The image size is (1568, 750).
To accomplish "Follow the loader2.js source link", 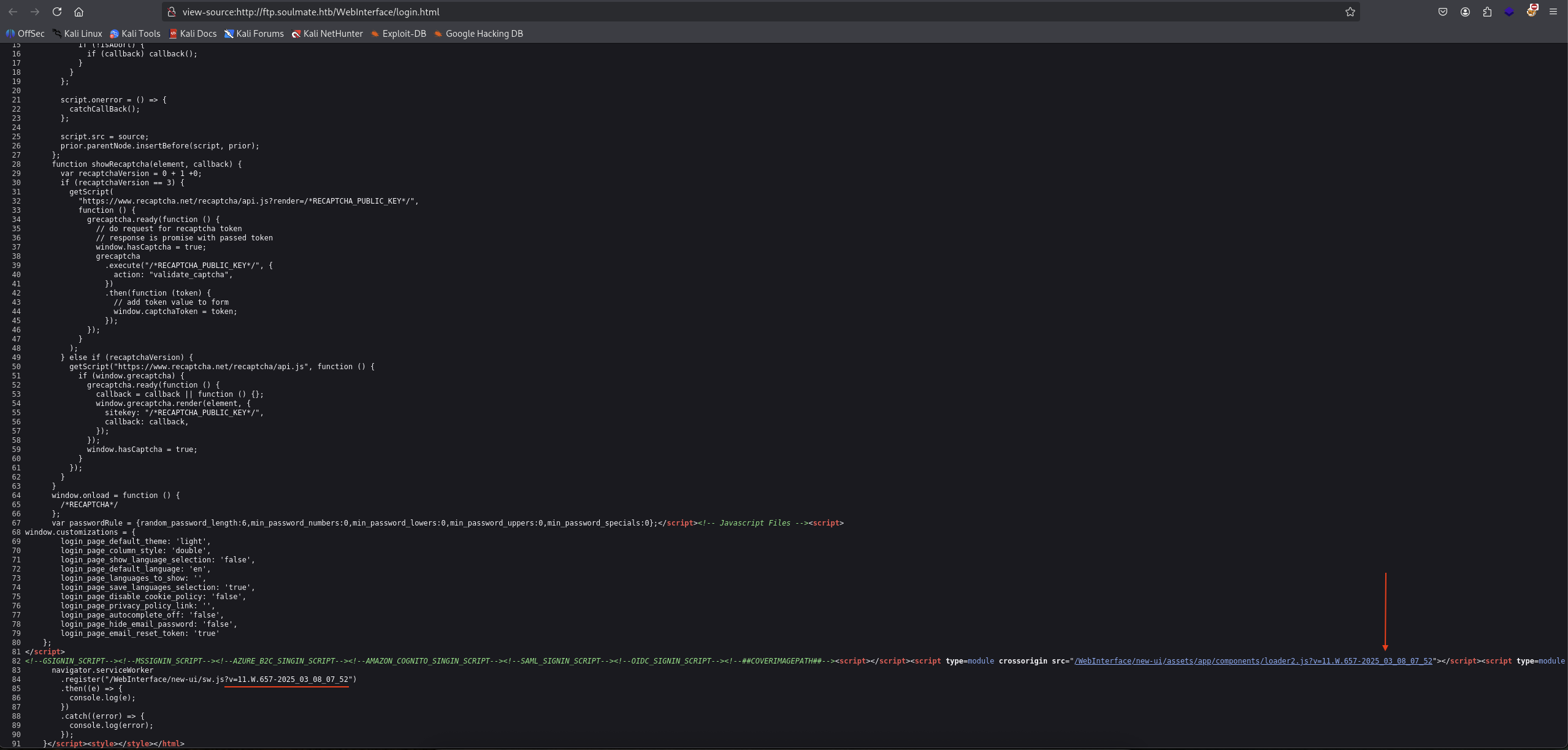I will click(x=1253, y=661).
